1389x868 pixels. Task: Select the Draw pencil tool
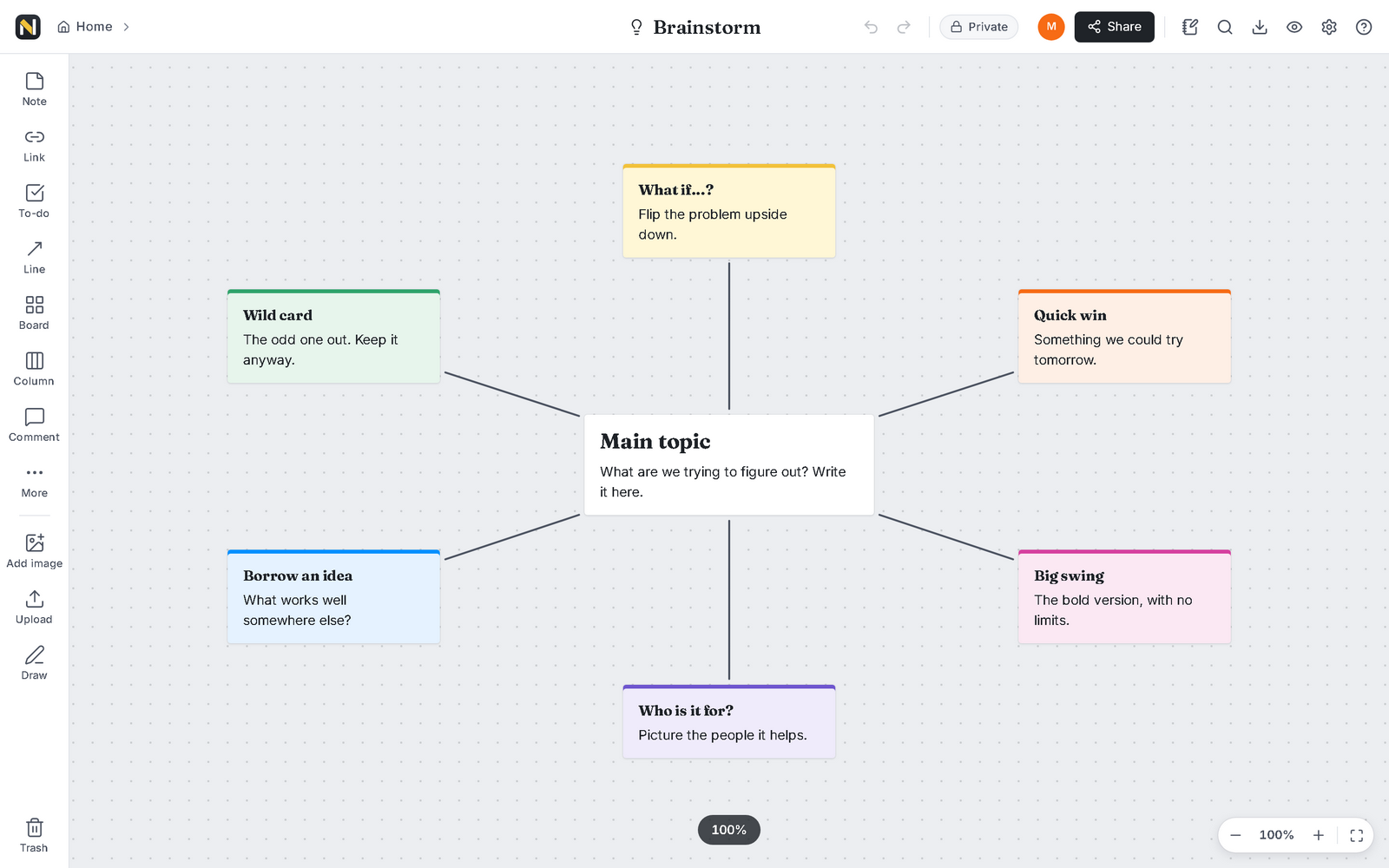pyautogui.click(x=34, y=664)
